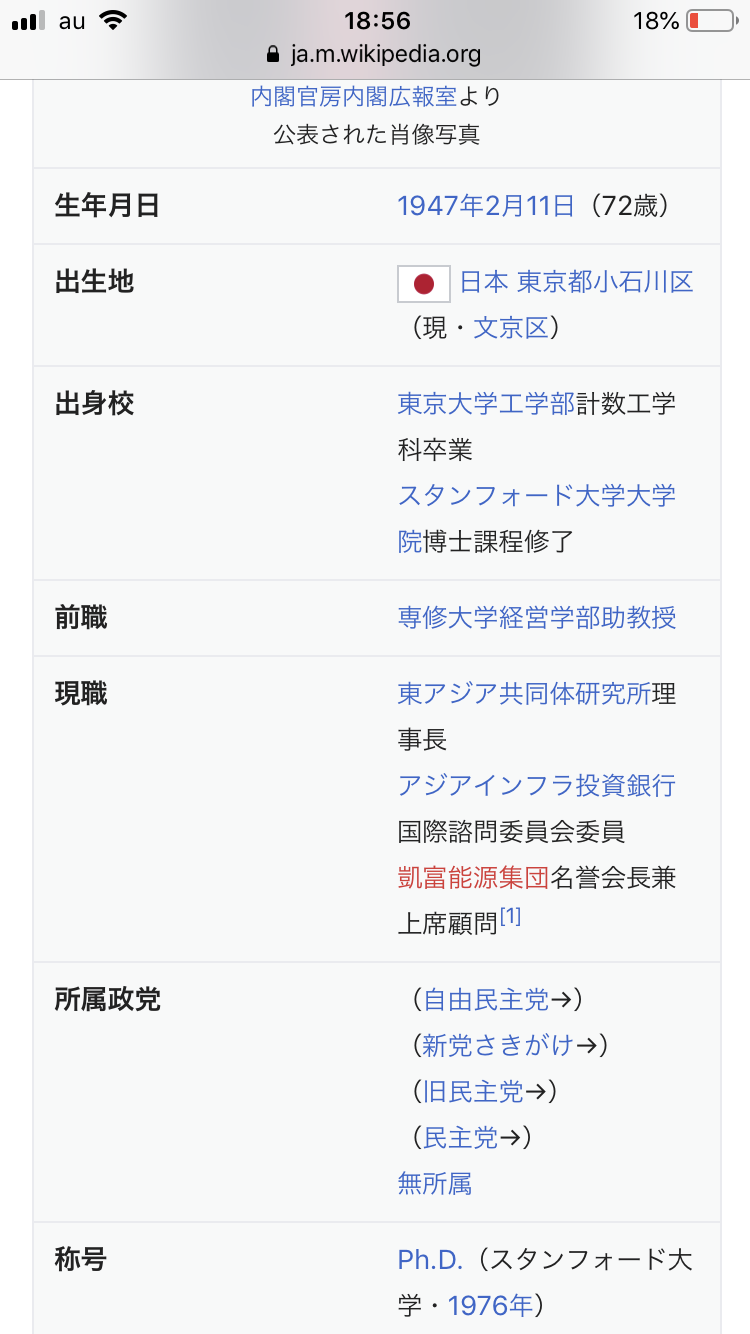The width and height of the screenshot is (750, 1334).
Task: Visit the 東アジア共同体研究所 link
Action: pos(524,694)
